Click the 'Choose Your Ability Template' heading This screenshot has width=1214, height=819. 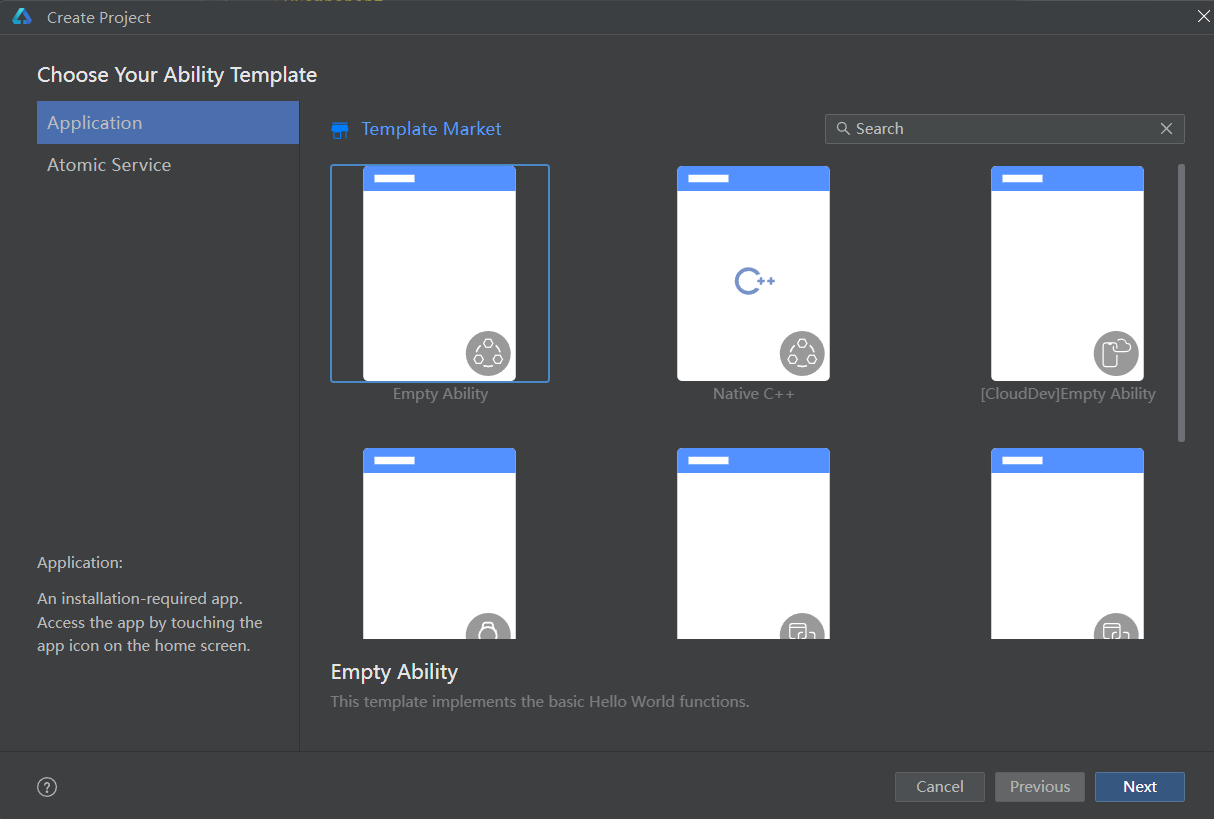(x=177, y=75)
